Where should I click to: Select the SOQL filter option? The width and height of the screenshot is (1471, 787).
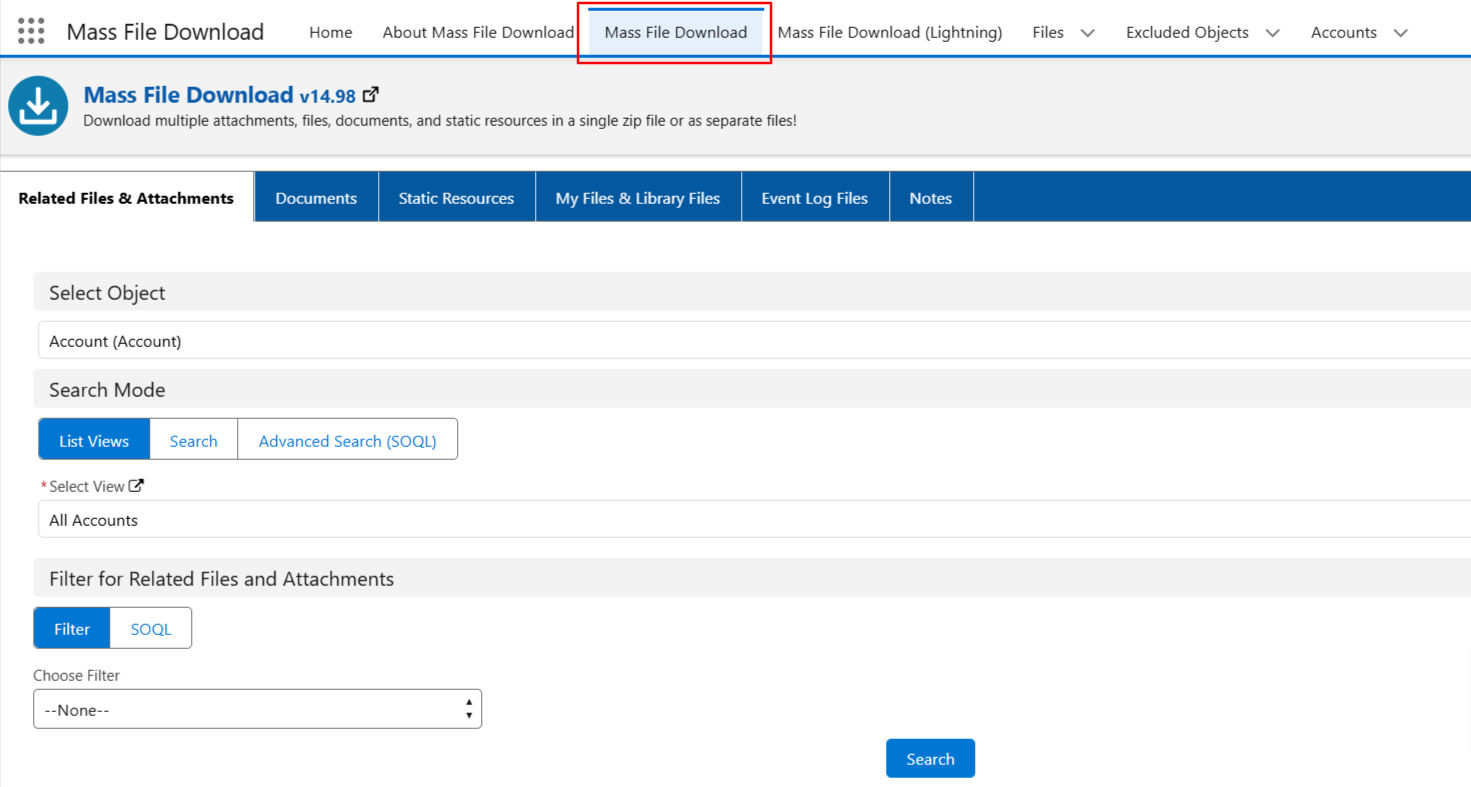point(151,628)
